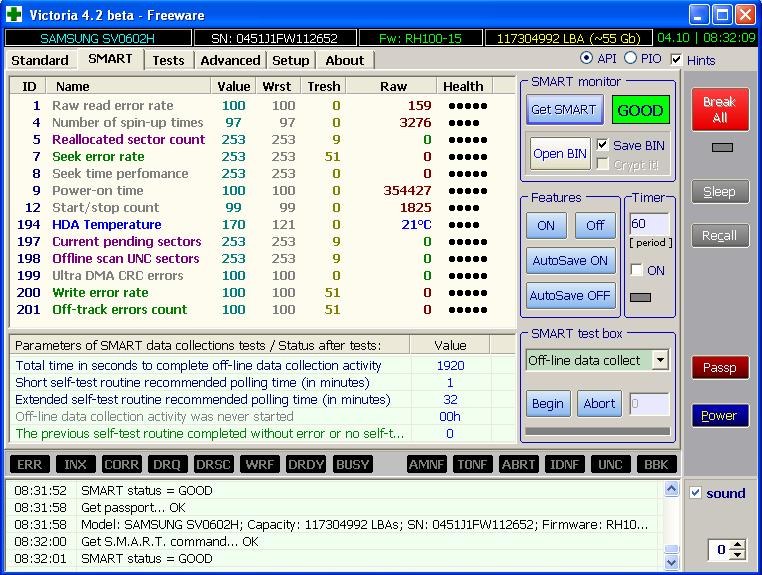The image size is (762, 575).
Task: Click the SMART test progress bar
Action: point(597,431)
